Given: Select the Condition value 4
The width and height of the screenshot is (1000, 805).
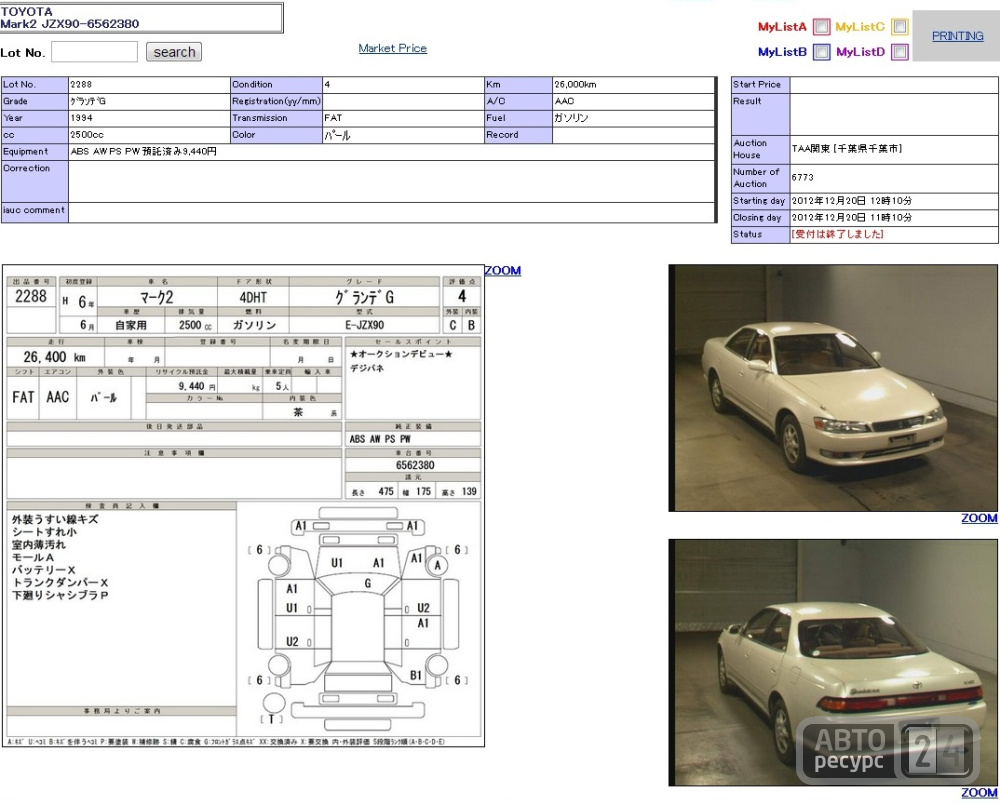Looking at the screenshot, I should (x=327, y=84).
